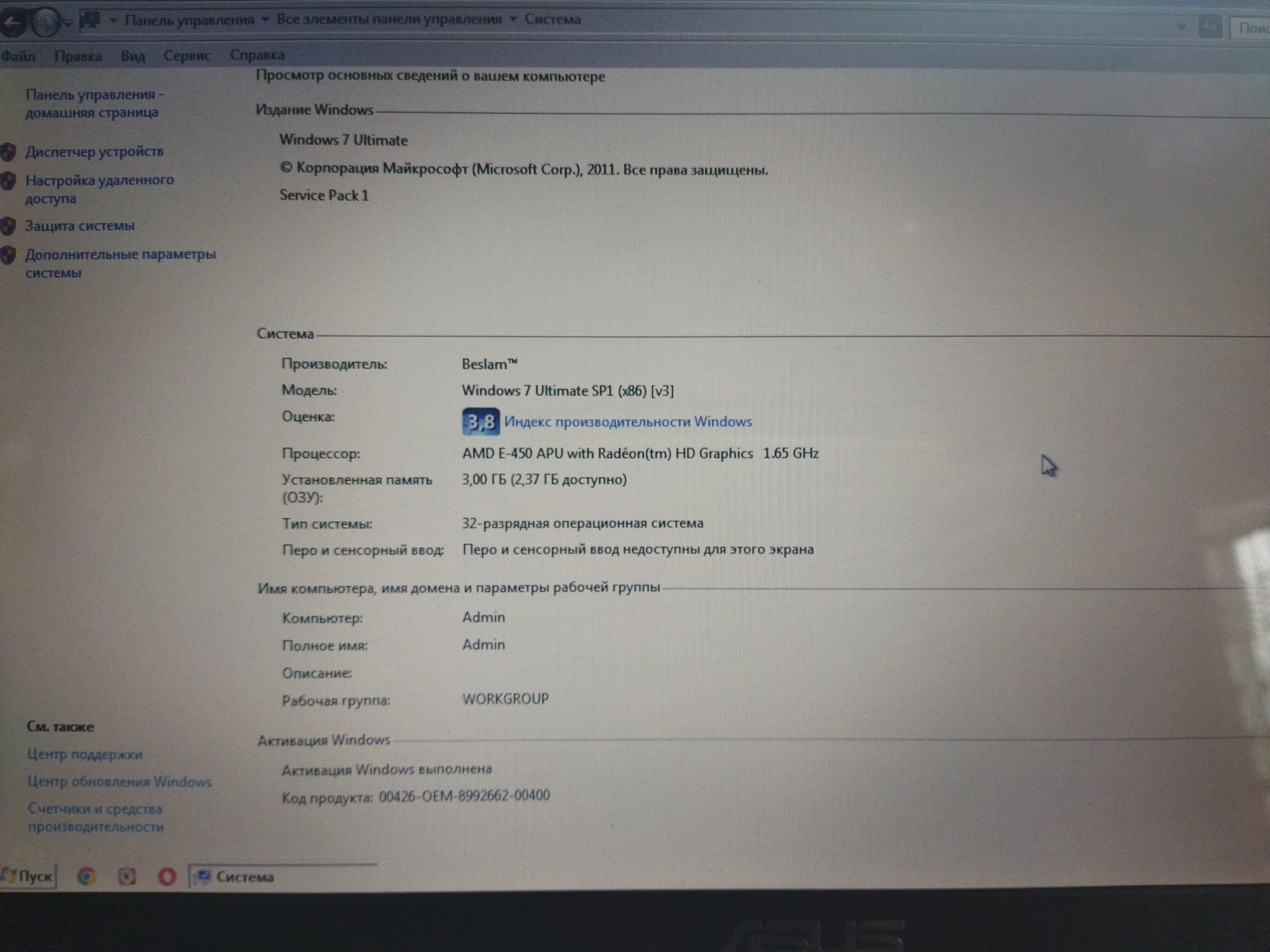Click product code 00426-OEM-8992662-00400
The width and height of the screenshot is (1270, 952).
[464, 796]
